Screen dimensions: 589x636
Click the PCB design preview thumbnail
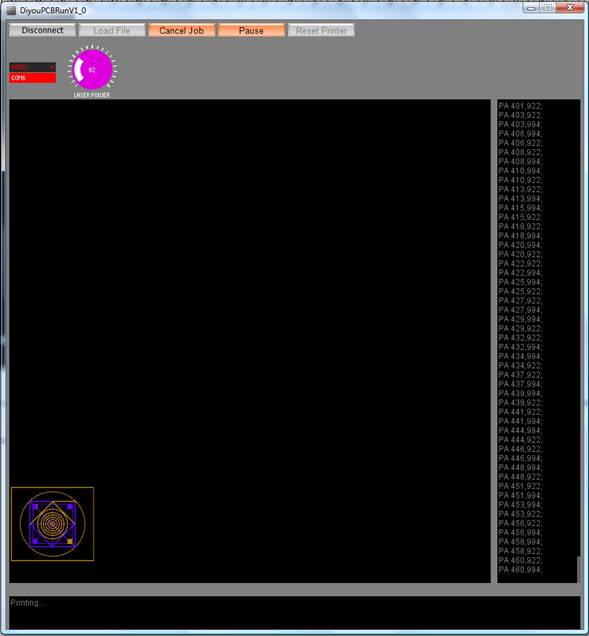pyautogui.click(x=53, y=524)
